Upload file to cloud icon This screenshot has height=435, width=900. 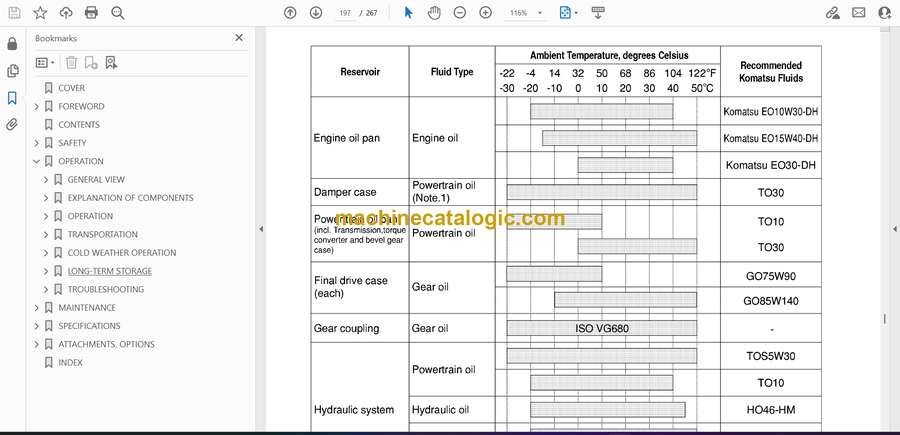point(66,13)
